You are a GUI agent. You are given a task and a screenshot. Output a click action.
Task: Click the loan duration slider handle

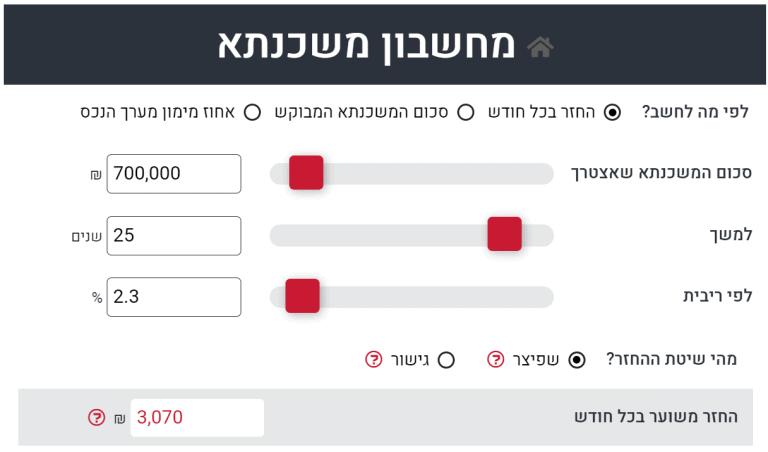504,234
